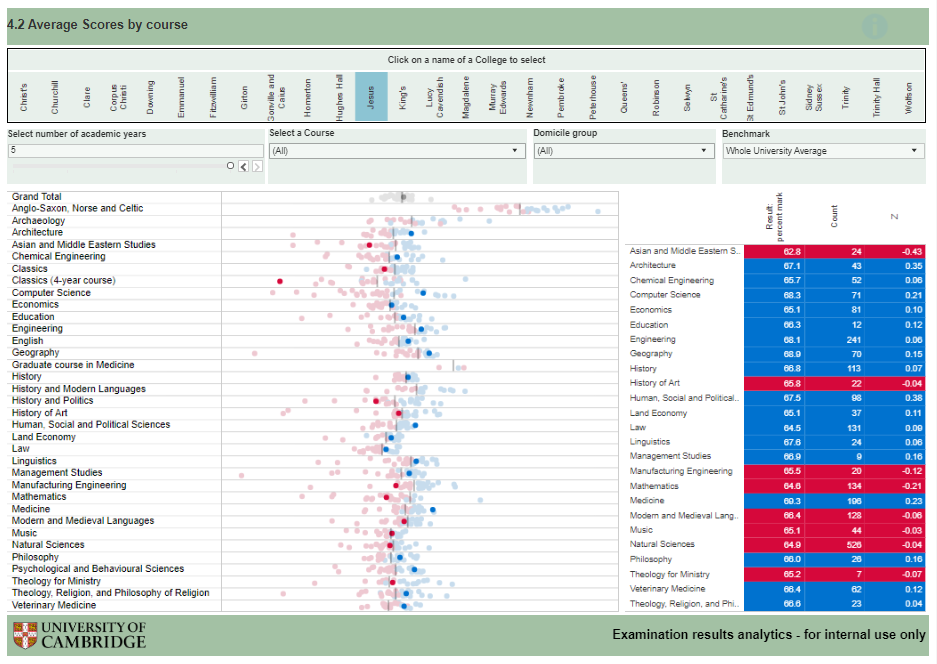Select Trinity Hall college
Image resolution: width=937 pixels, height=664 pixels.
click(877, 98)
